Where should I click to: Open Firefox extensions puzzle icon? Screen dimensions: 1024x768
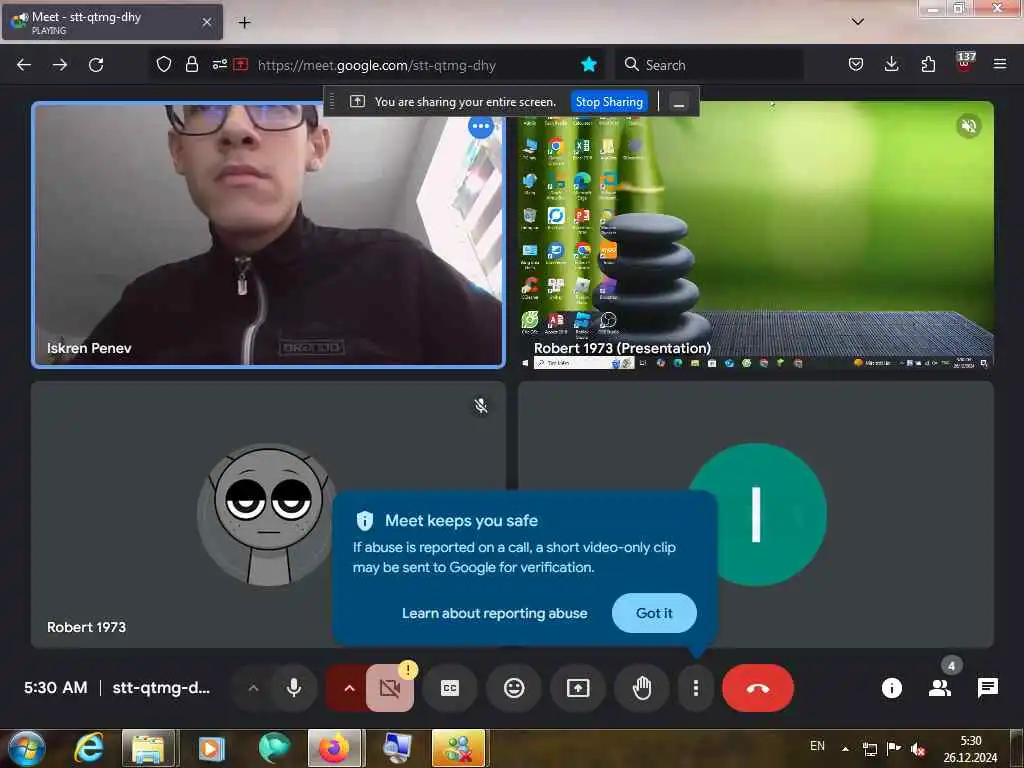[x=928, y=64]
